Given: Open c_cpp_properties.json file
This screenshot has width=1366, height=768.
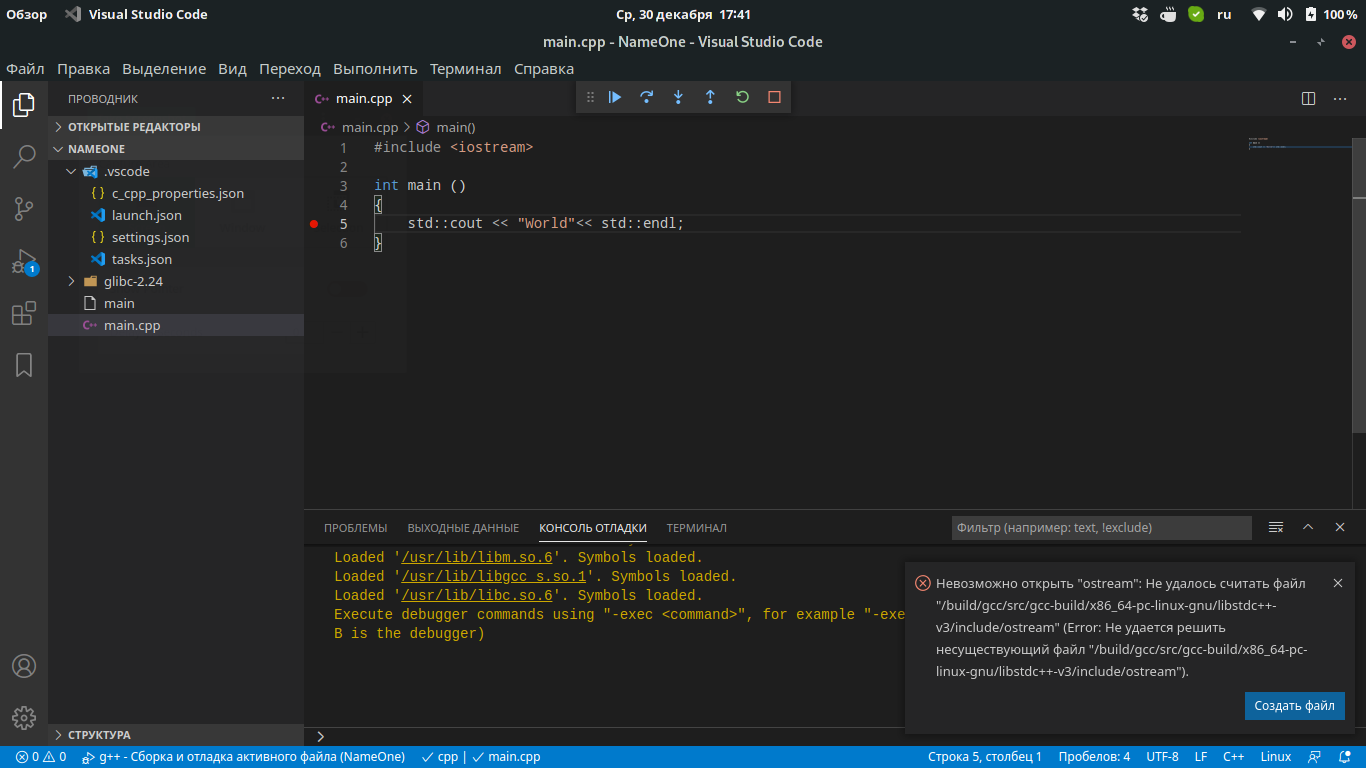Looking at the screenshot, I should [x=176, y=193].
